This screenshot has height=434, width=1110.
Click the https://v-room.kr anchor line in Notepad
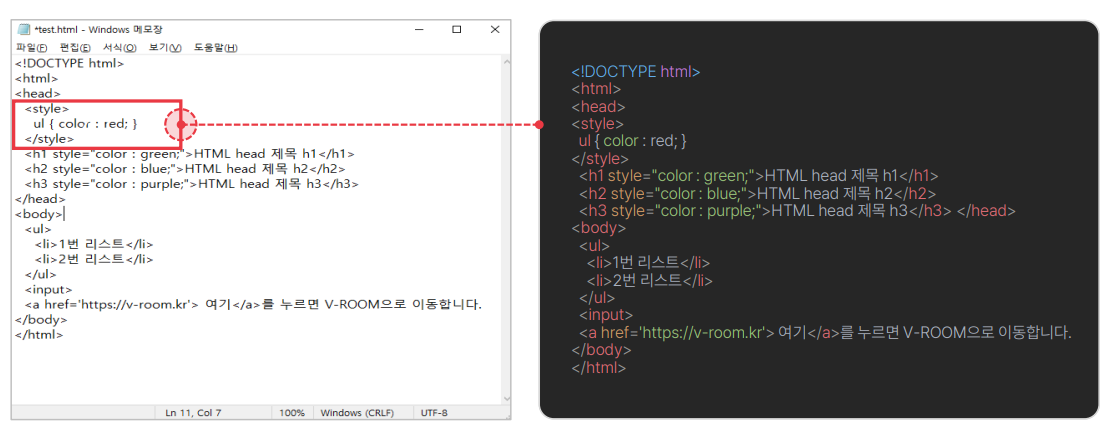pos(253,304)
